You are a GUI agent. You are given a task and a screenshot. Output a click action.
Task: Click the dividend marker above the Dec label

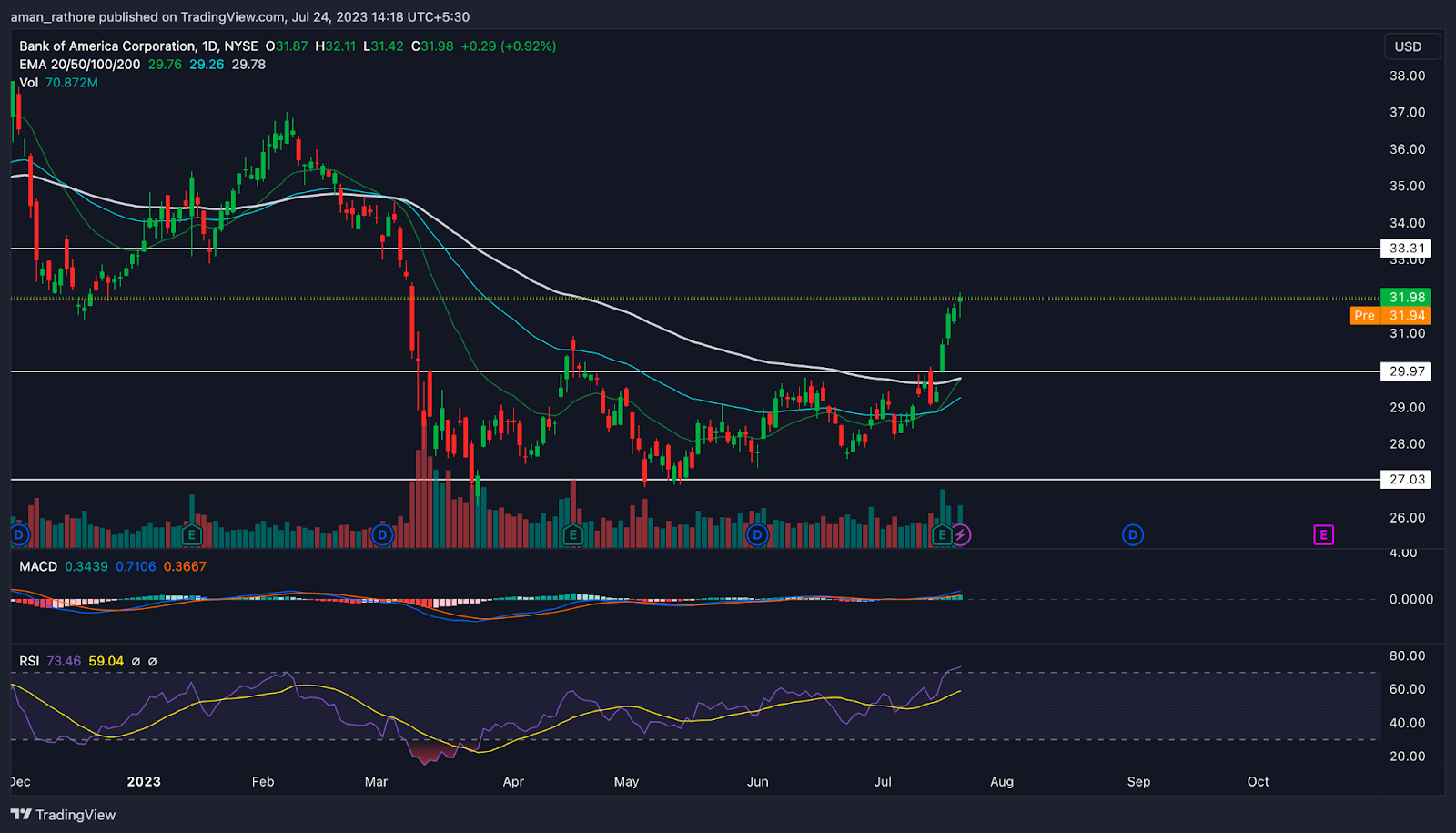coord(19,534)
